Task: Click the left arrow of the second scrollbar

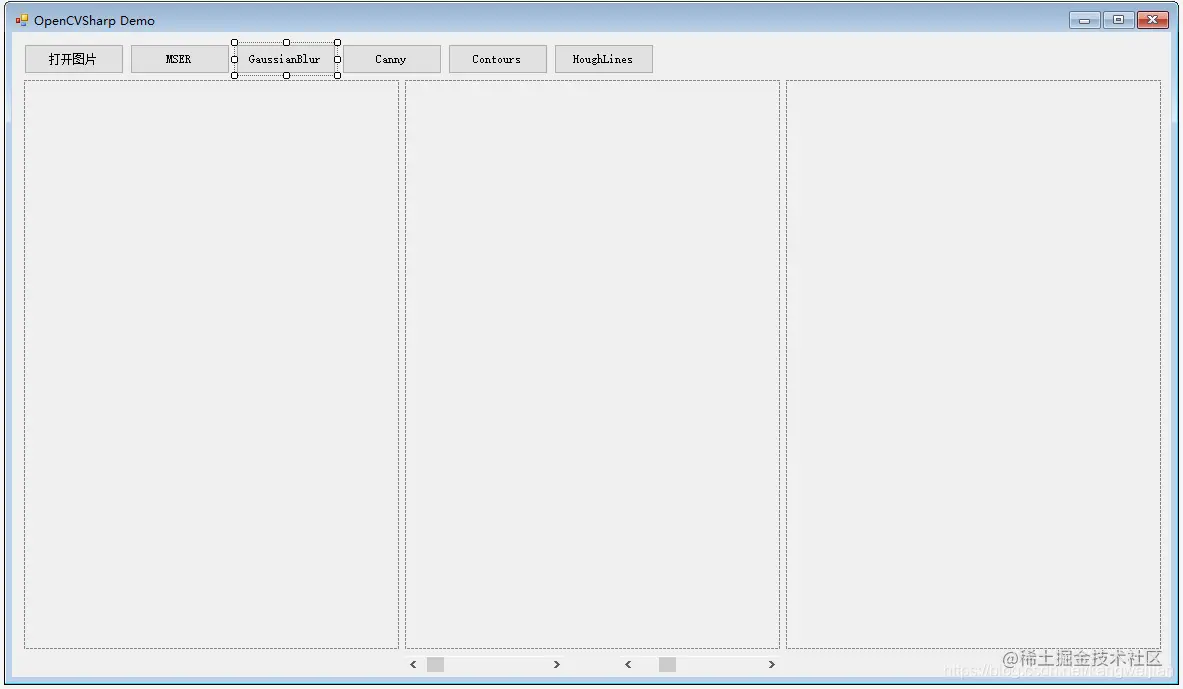Action: click(x=627, y=663)
